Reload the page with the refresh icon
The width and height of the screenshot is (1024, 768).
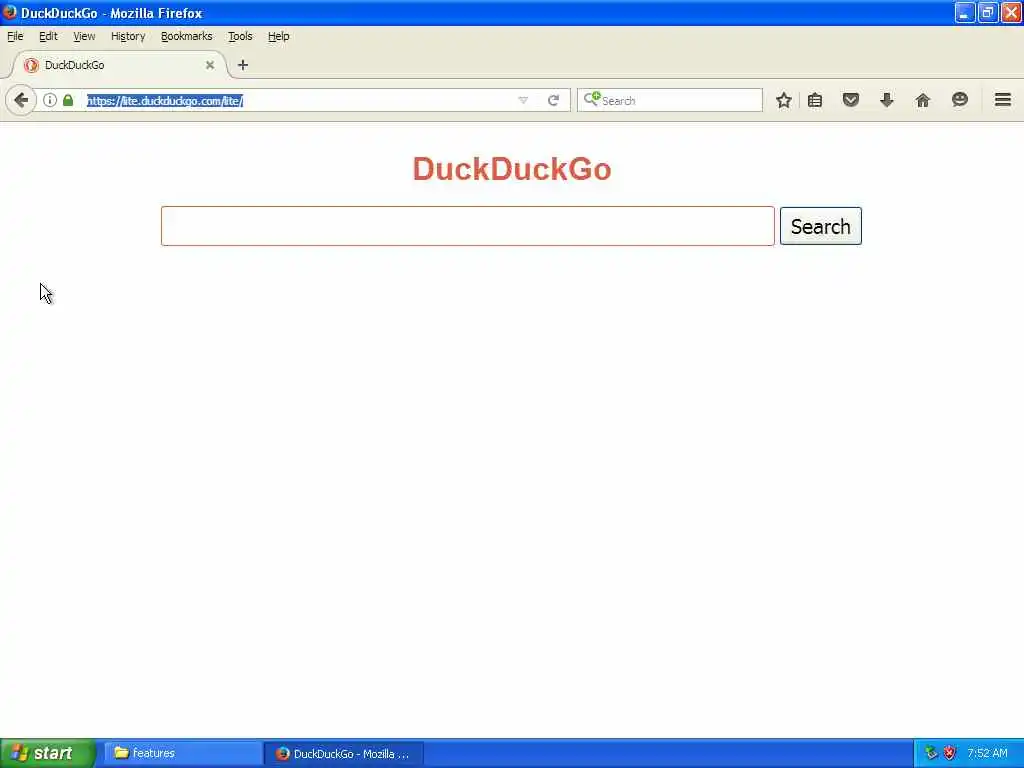554,101
